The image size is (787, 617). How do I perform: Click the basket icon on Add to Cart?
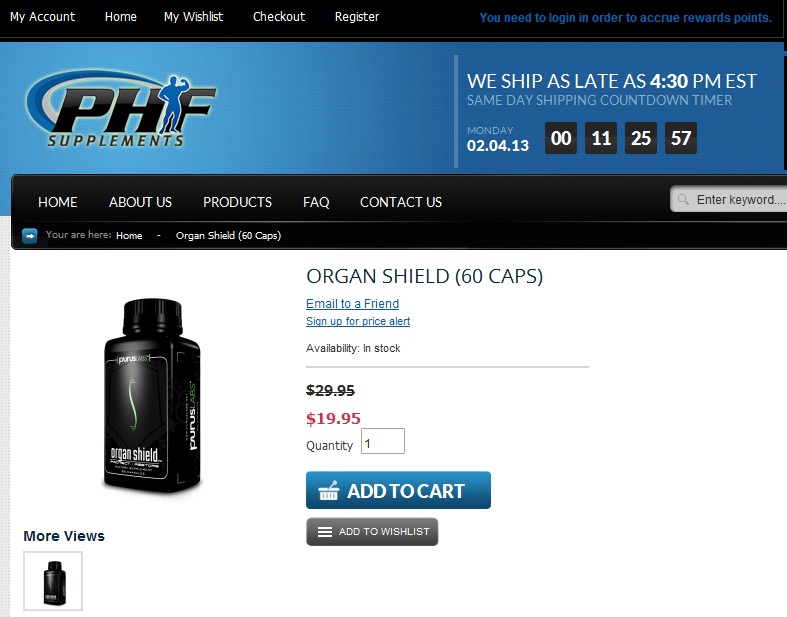[x=329, y=490]
